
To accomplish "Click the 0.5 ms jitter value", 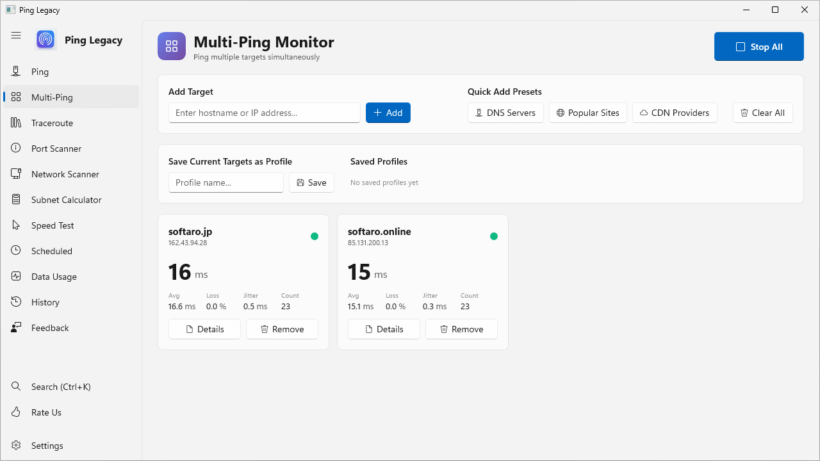I will tap(255, 306).
